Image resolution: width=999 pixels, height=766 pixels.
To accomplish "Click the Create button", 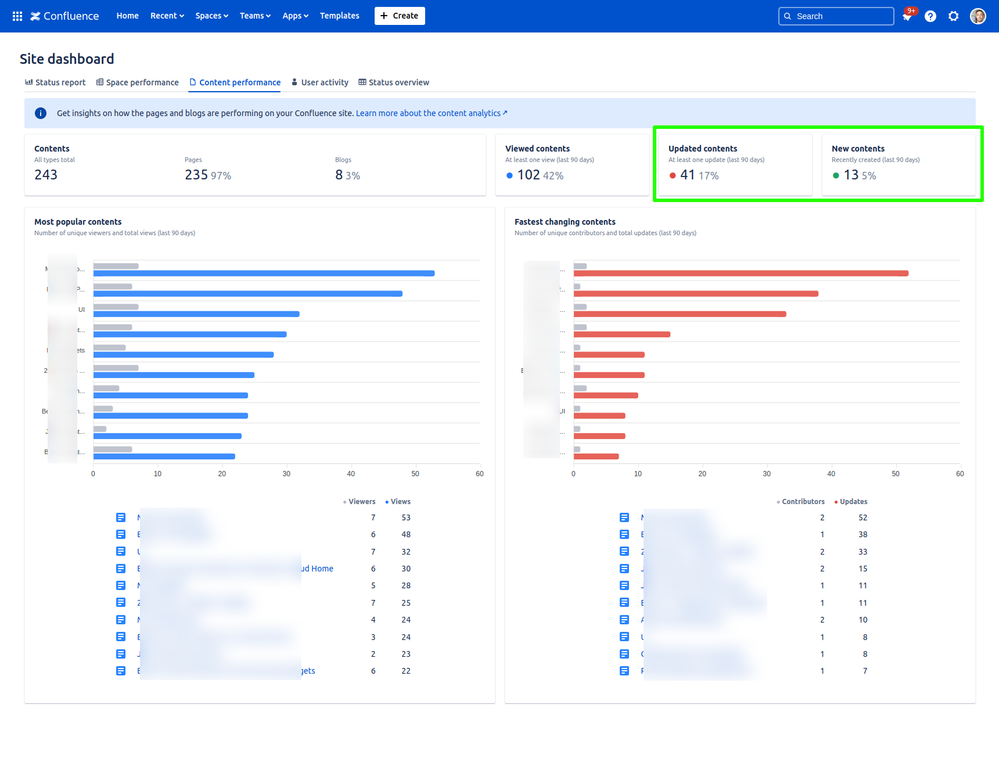I will point(400,16).
